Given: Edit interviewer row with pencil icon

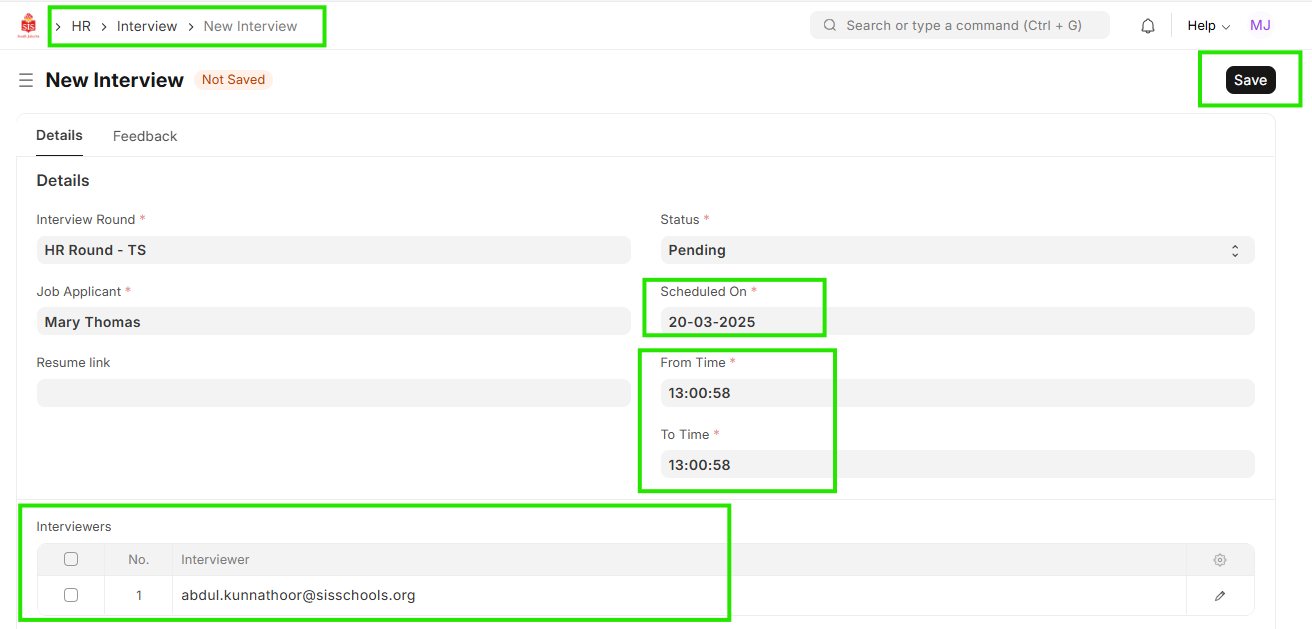Looking at the screenshot, I should (1219, 596).
